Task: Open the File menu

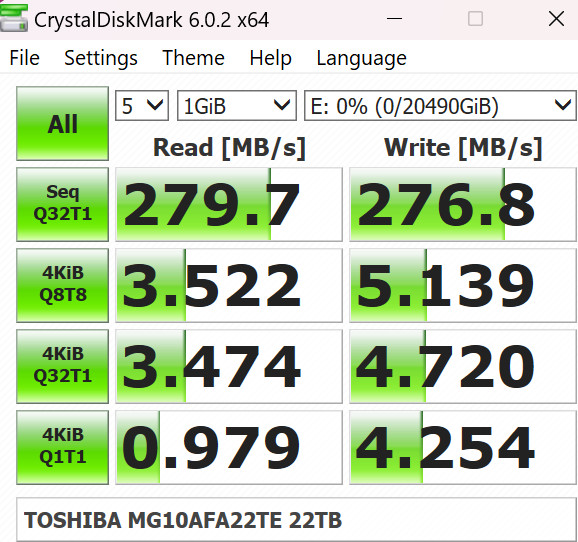Action: 24,58
